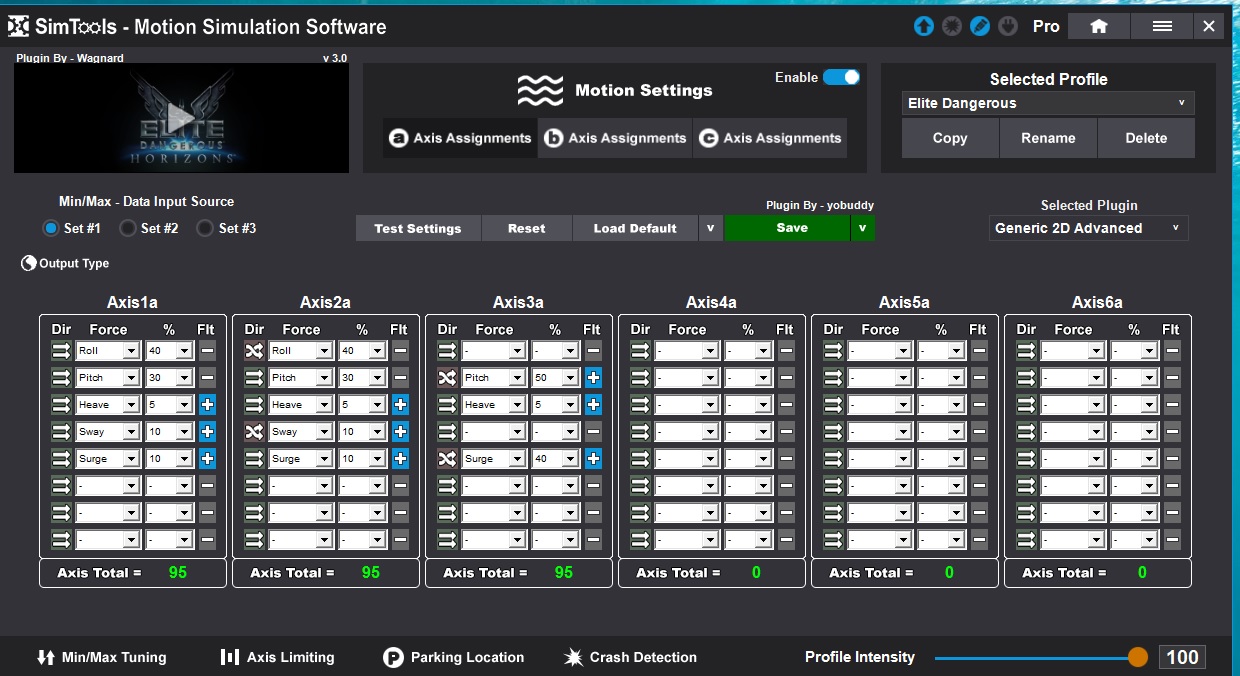Click the inverted direction icon on Axis3a Pitch

click(447, 378)
